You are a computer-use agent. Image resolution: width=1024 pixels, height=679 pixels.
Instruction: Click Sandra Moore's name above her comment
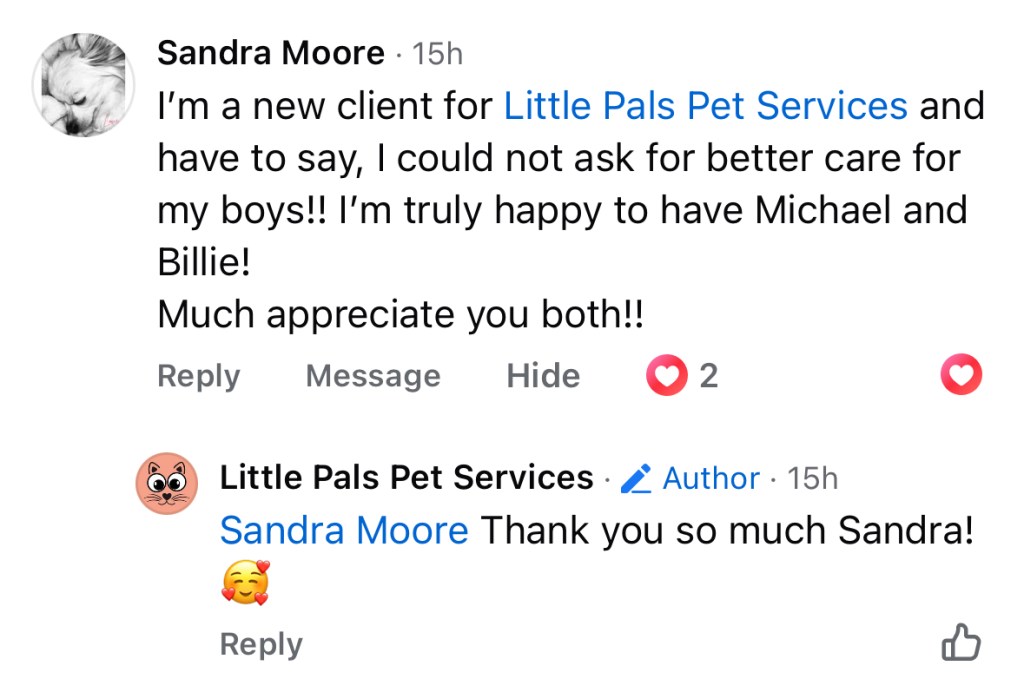click(x=270, y=53)
